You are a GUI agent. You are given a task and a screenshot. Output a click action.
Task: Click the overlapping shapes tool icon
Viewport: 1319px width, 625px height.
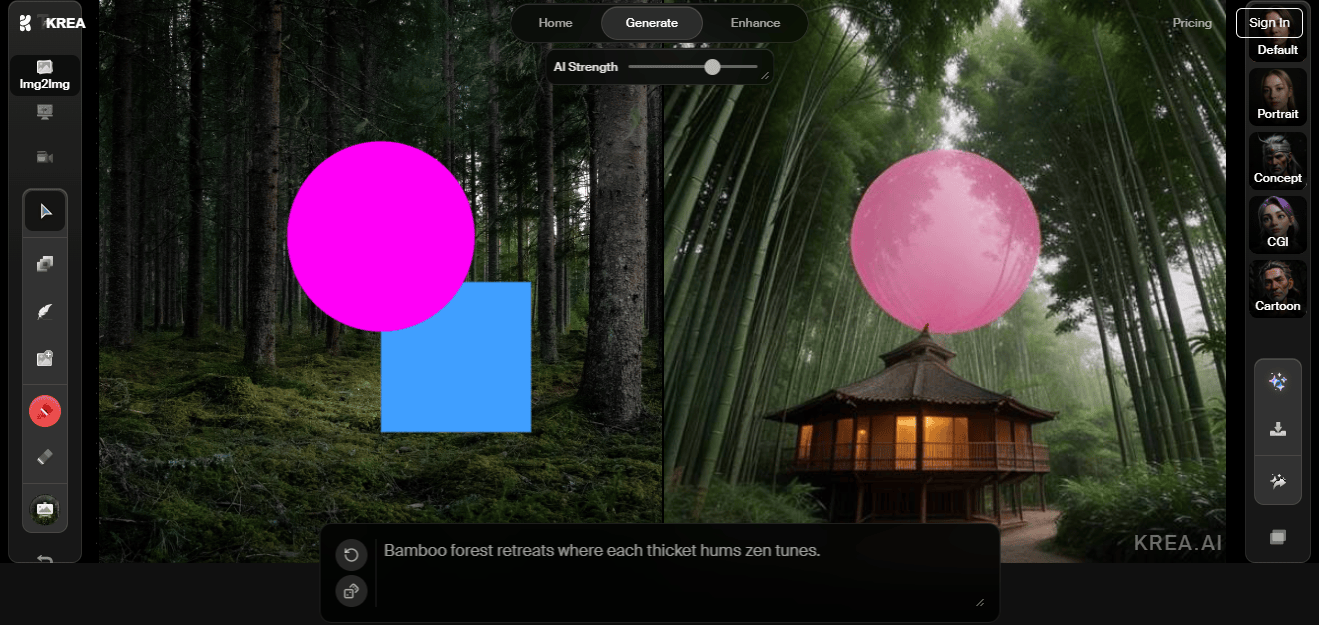(x=45, y=264)
